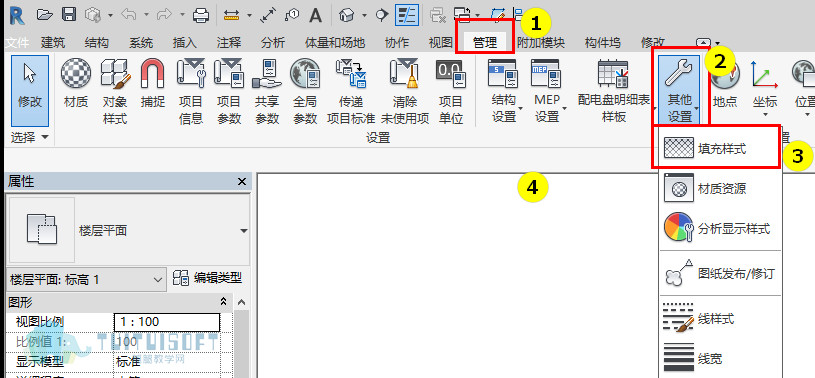The width and height of the screenshot is (815, 378).
Task: Open the Revit application menu logo
Action: coord(17,16)
